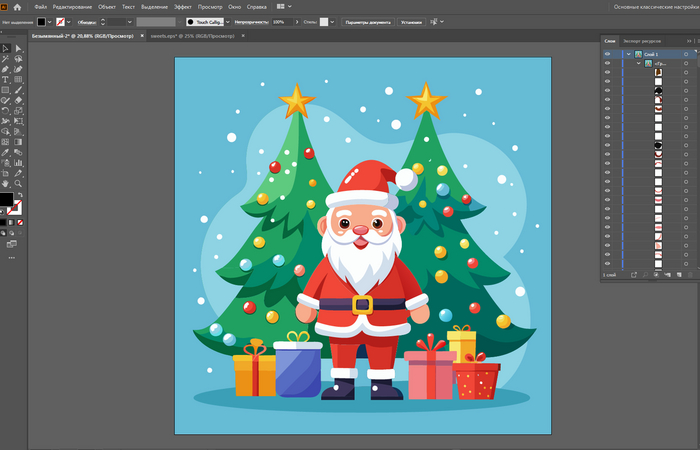Choose the Artboard tool
Image resolution: width=700 pixels, height=450 pixels.
click(5, 173)
